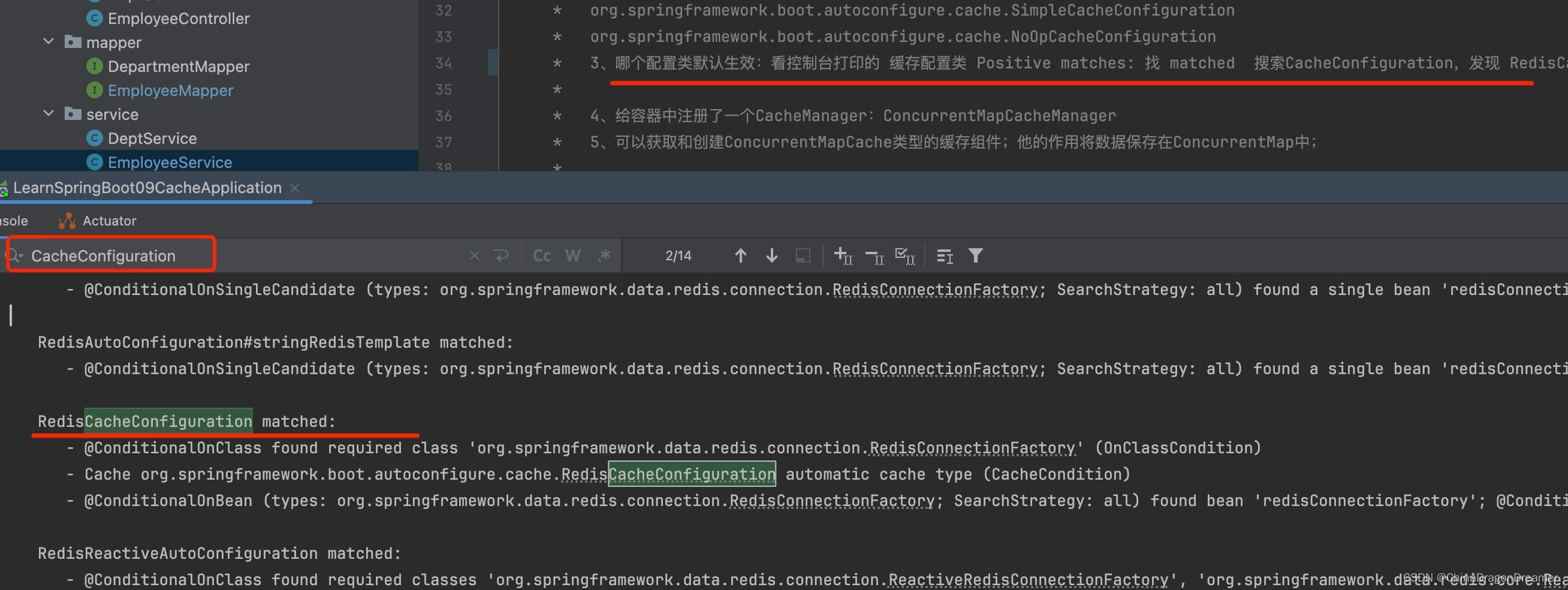Click line number 34 in gutter
1568x590 pixels.
tap(444, 64)
